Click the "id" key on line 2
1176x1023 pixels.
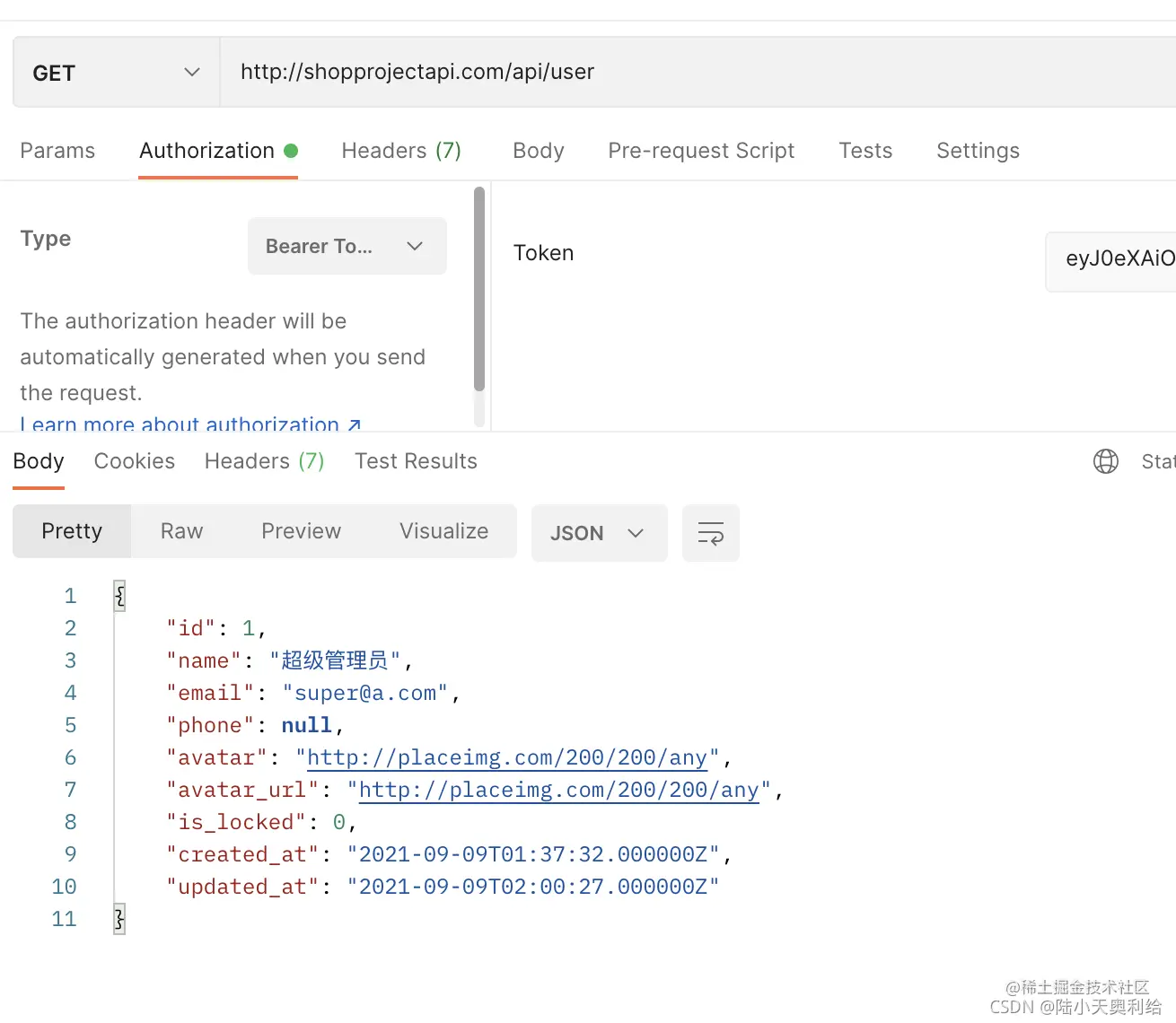click(190, 629)
